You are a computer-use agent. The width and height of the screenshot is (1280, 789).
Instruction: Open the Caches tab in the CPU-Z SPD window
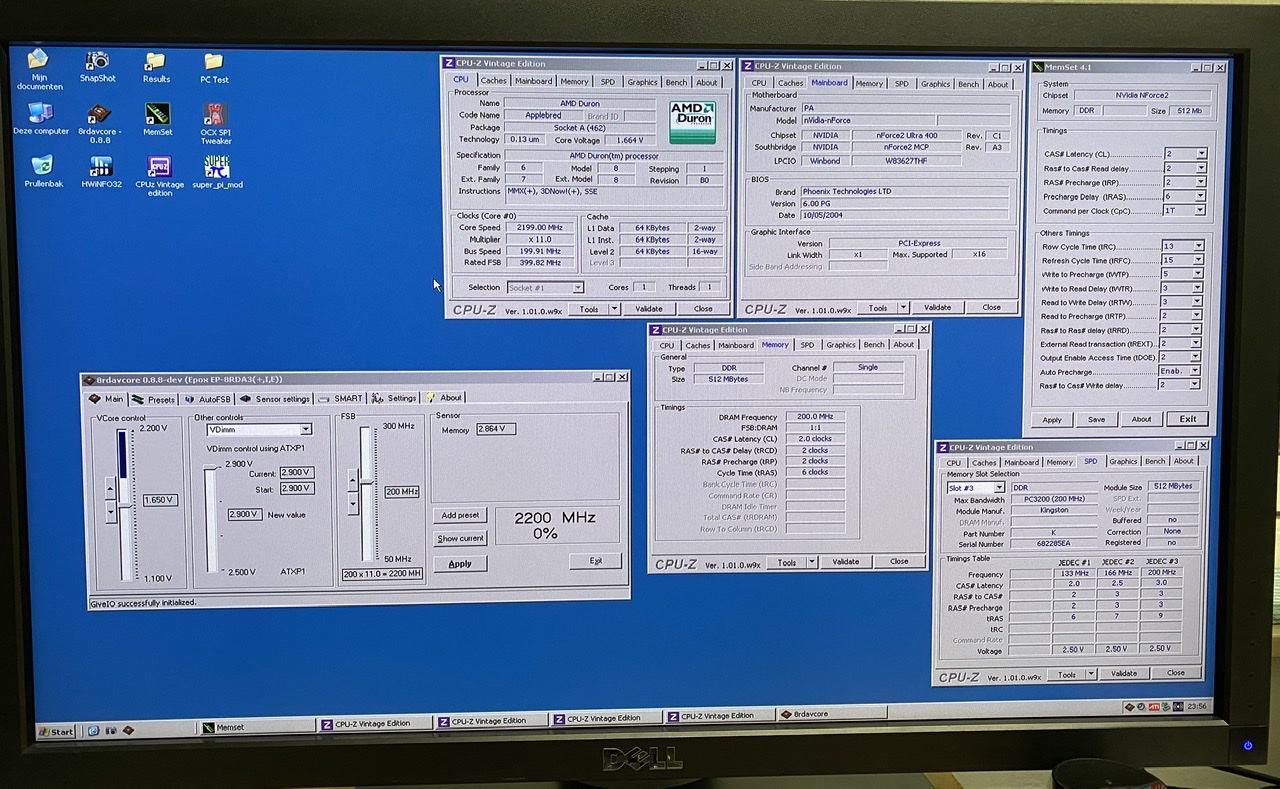click(x=984, y=462)
